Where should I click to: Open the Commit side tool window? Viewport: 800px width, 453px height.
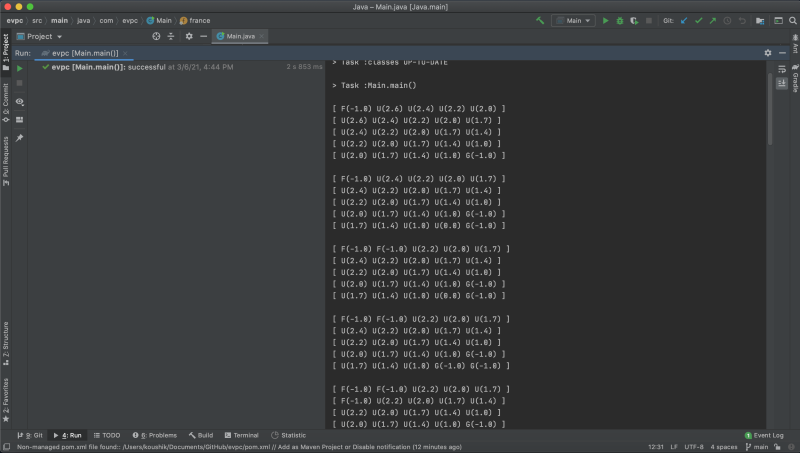pos(6,103)
